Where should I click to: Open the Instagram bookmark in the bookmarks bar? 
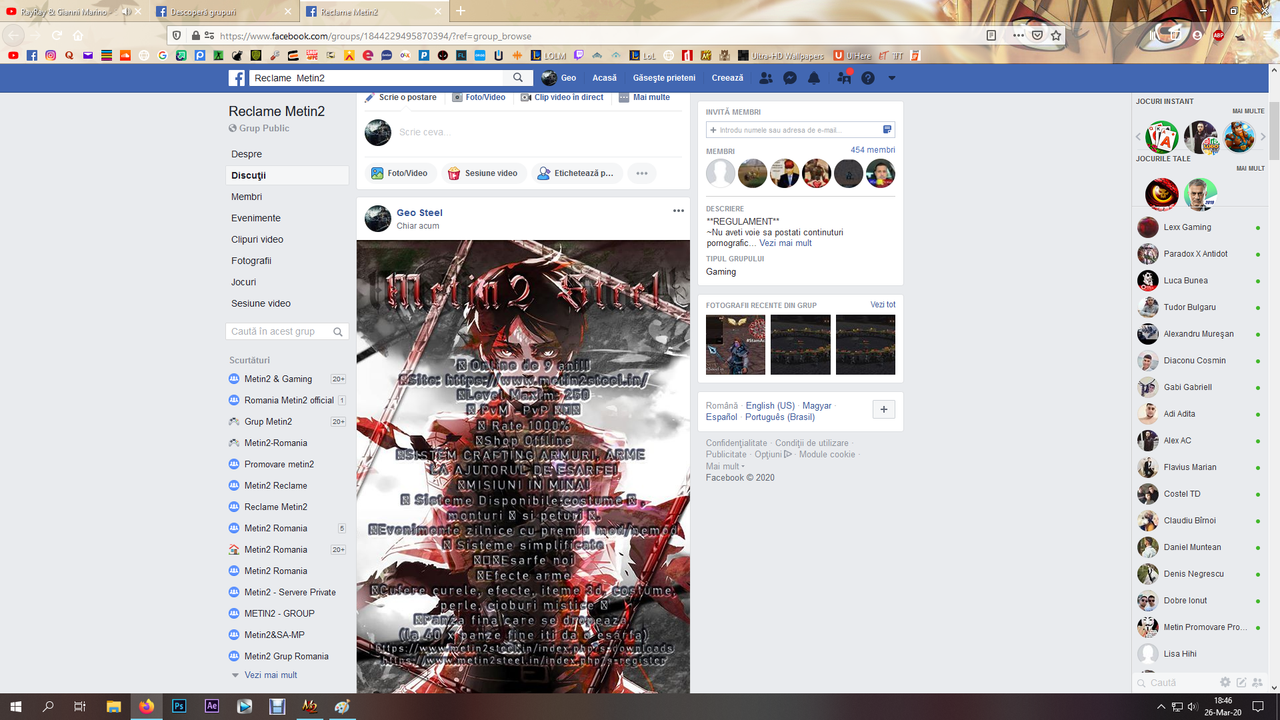[50, 56]
